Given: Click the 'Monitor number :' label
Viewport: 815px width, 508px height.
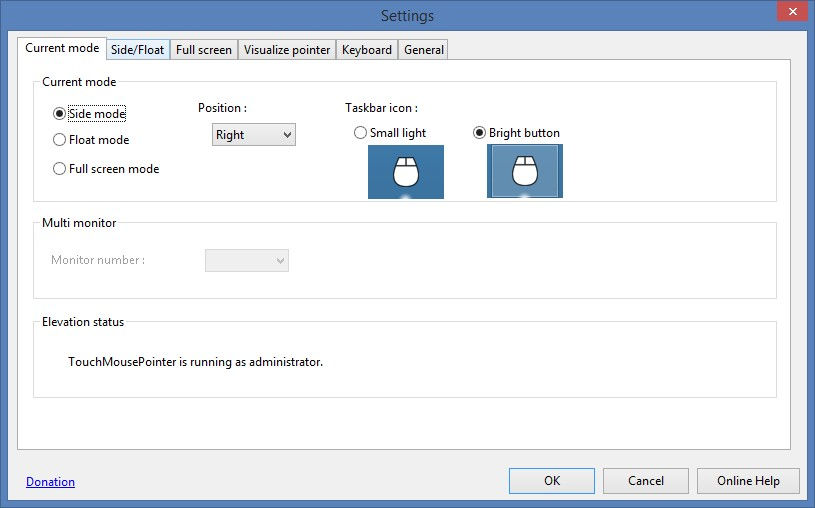Looking at the screenshot, I should [x=98, y=260].
